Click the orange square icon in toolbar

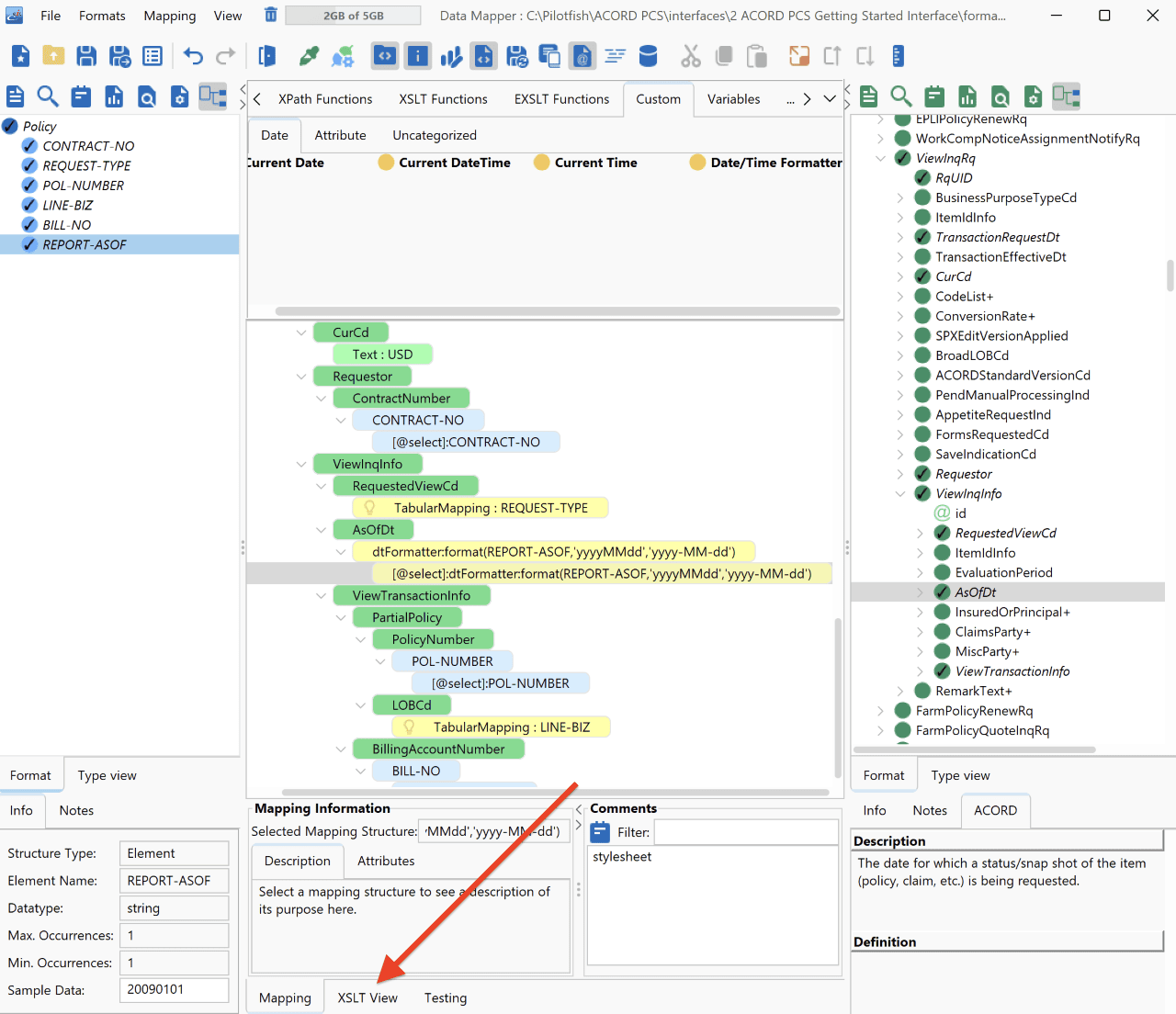point(799,56)
